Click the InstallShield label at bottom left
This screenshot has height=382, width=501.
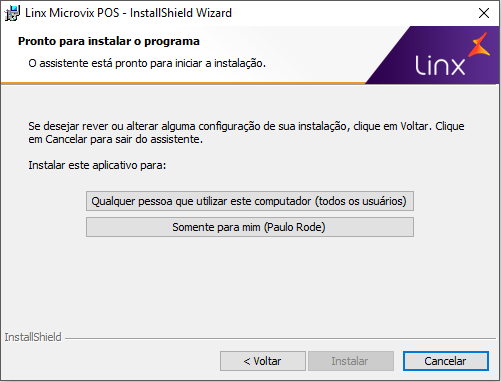pyautogui.click(x=33, y=337)
